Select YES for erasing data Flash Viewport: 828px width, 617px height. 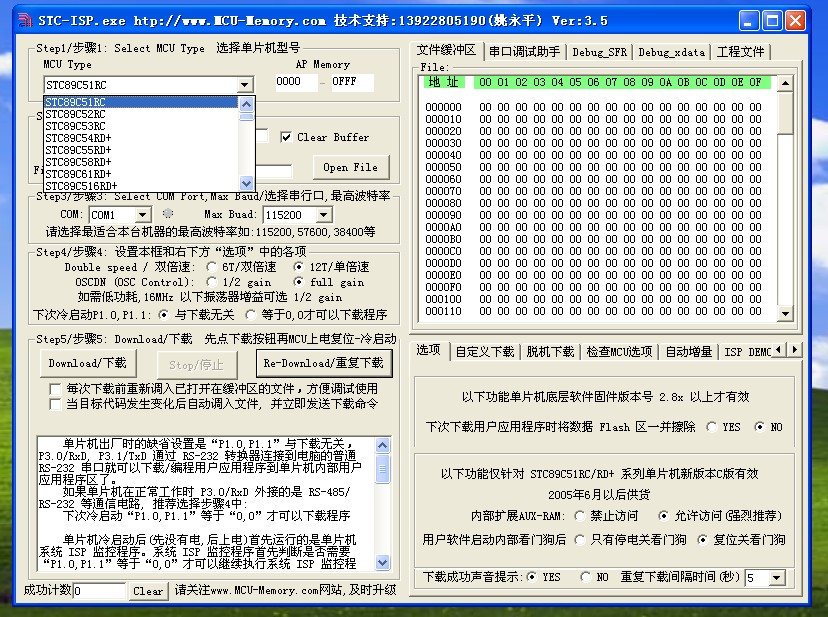click(x=712, y=427)
